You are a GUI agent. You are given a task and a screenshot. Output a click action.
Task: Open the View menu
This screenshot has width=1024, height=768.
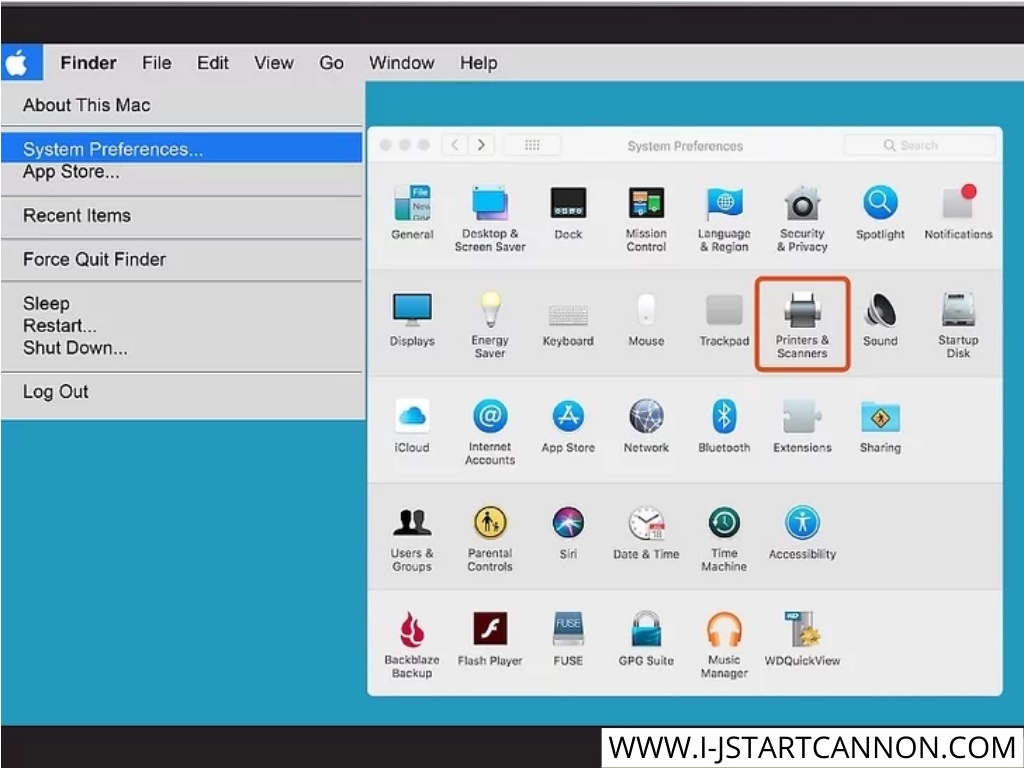(274, 63)
